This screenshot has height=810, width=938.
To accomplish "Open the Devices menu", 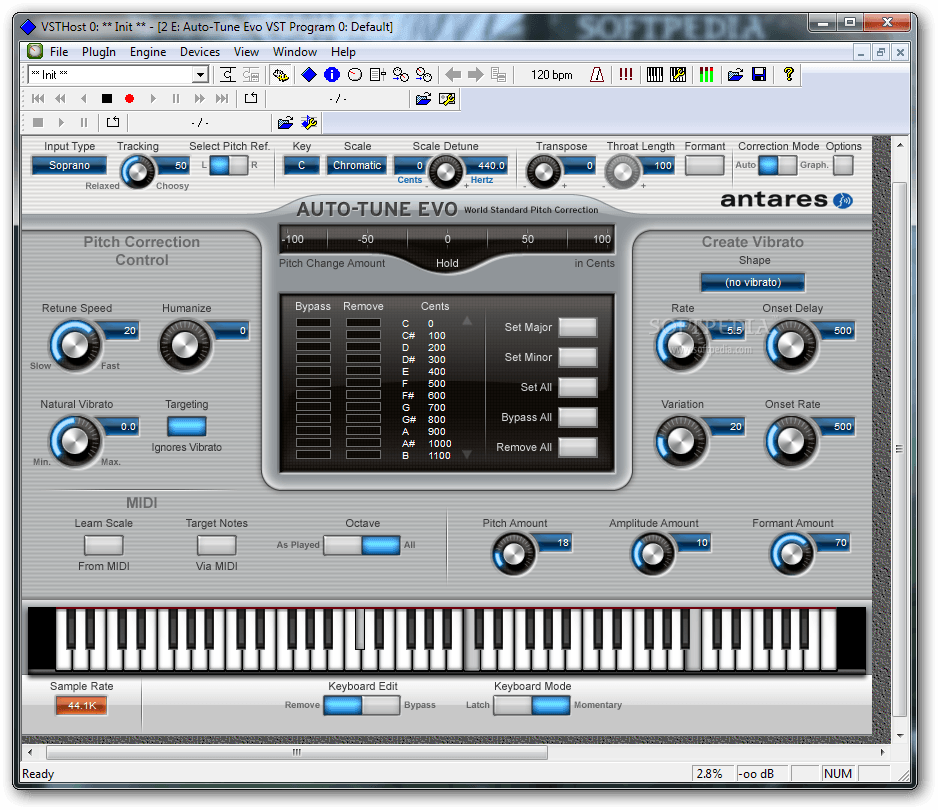I will 199,51.
